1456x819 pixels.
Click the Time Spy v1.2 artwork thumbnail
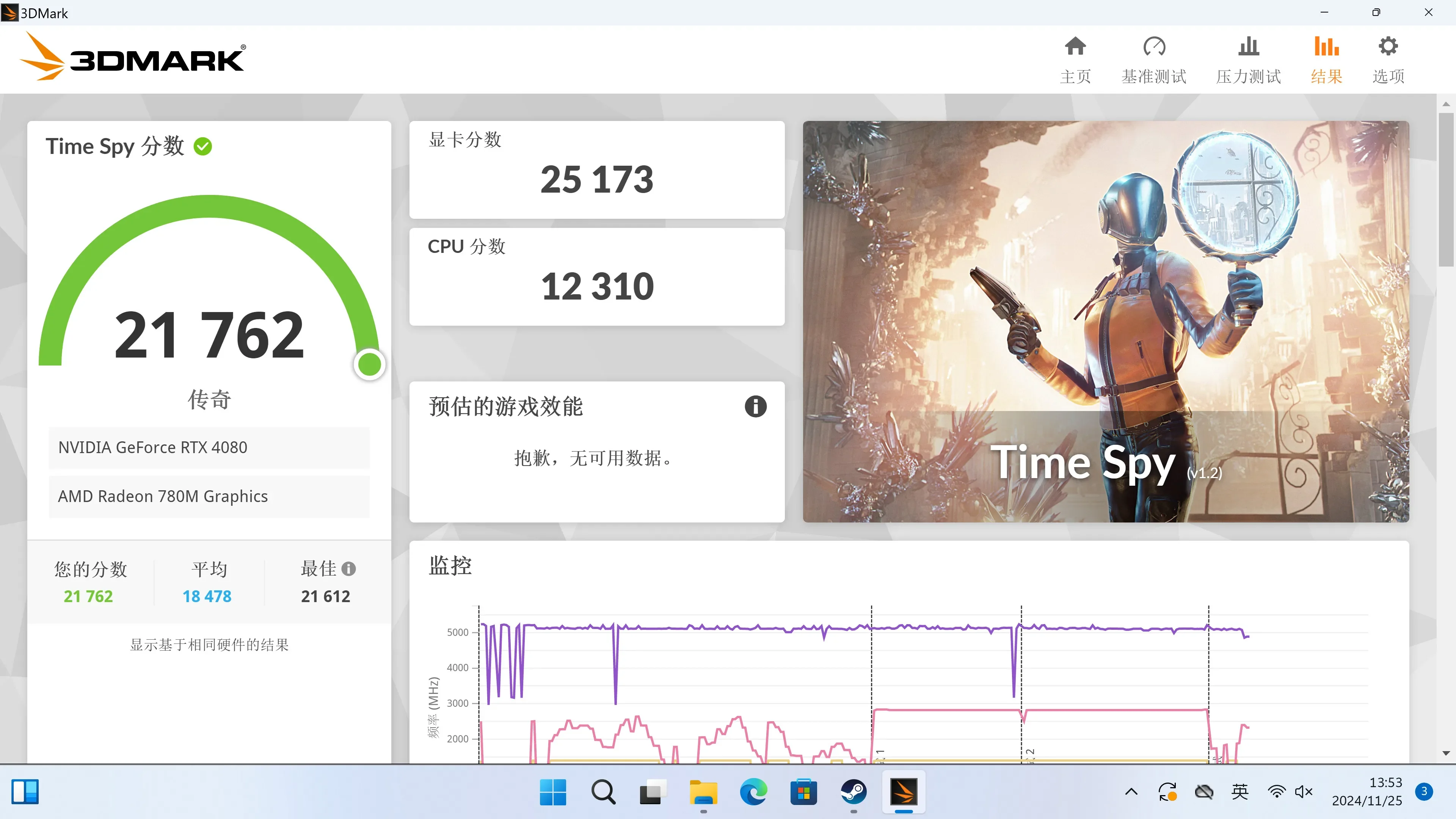[1106, 321]
